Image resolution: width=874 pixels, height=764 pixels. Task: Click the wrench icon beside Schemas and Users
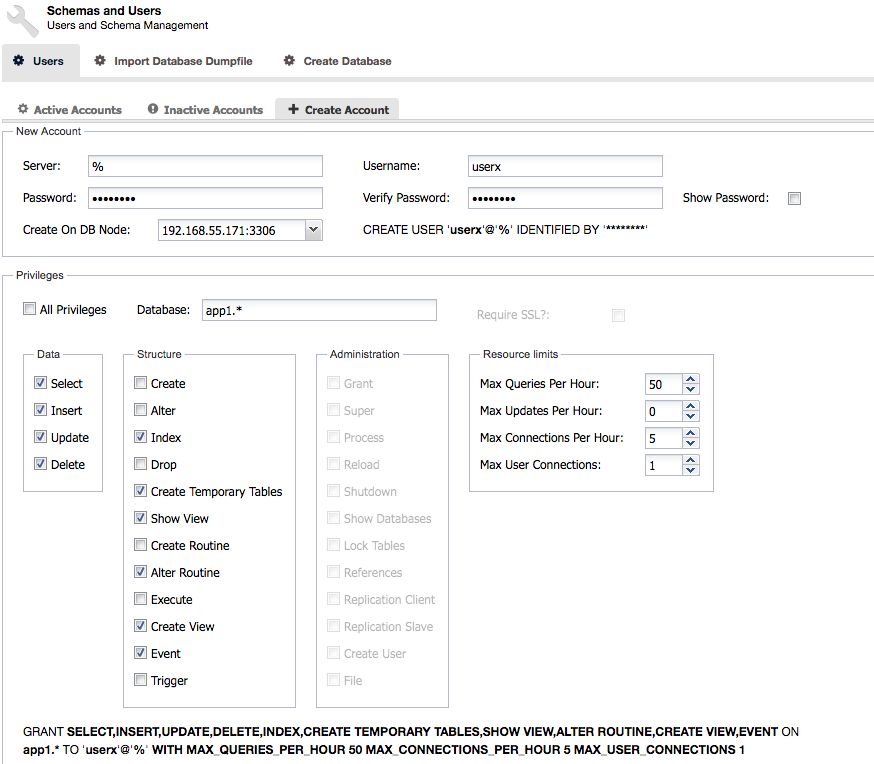[23, 21]
